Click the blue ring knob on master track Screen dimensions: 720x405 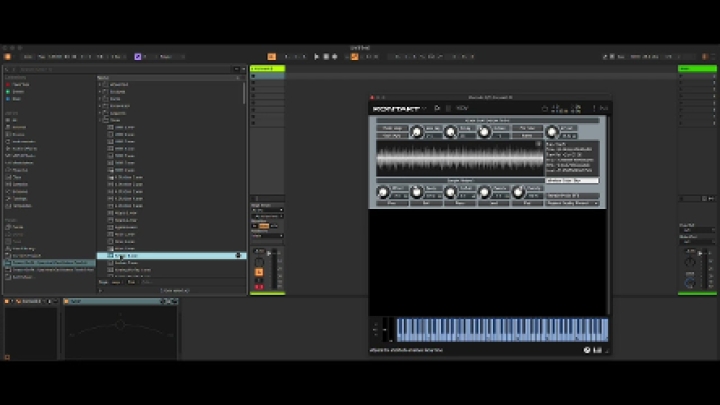690,283
